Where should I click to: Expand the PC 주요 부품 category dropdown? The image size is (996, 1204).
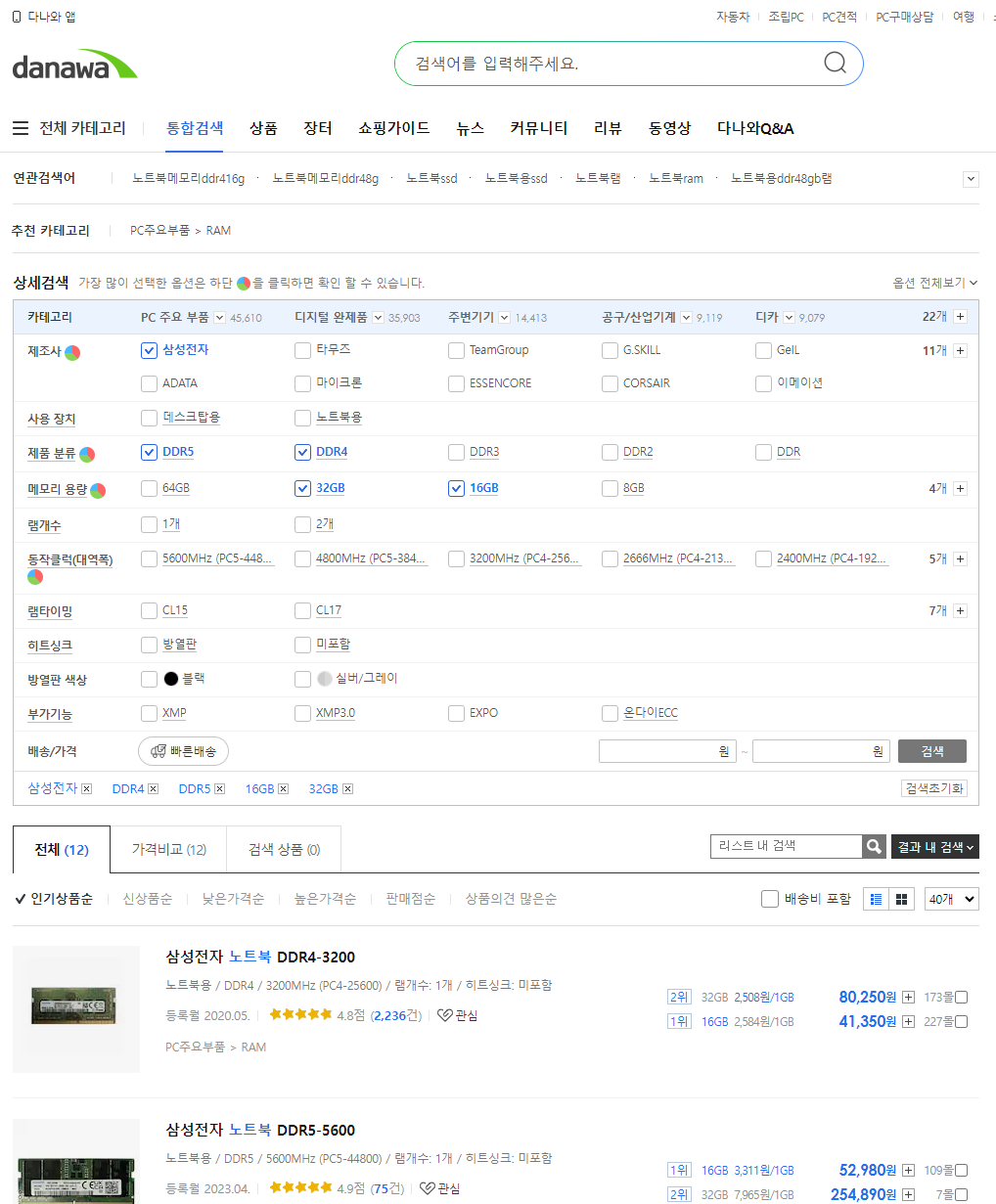click(x=219, y=318)
